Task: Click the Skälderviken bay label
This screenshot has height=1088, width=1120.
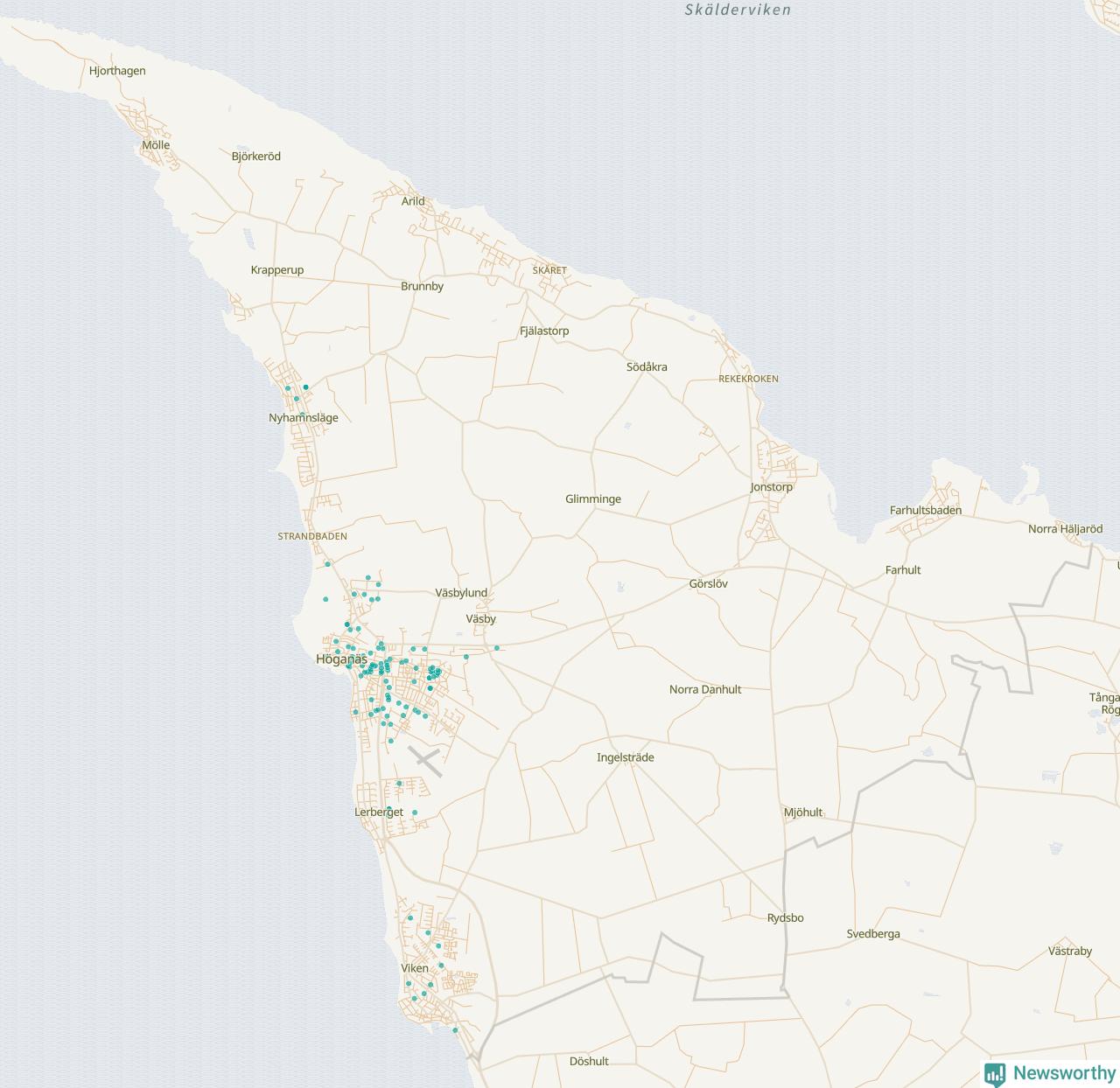Action: coord(738,10)
